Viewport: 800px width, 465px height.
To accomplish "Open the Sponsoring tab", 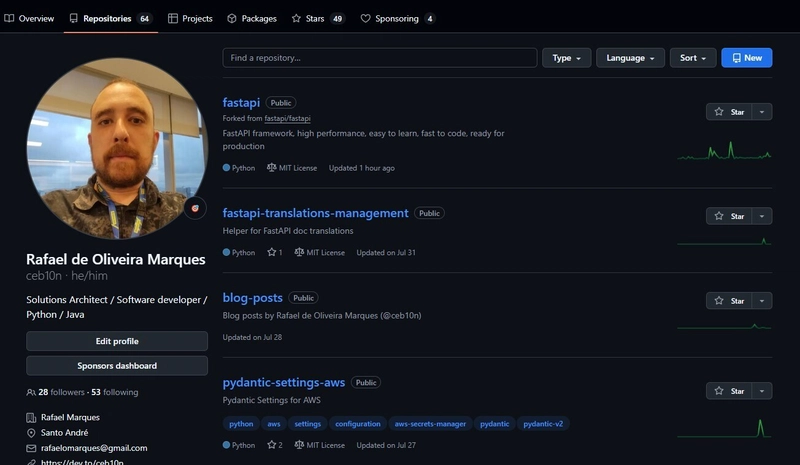I will (x=397, y=18).
